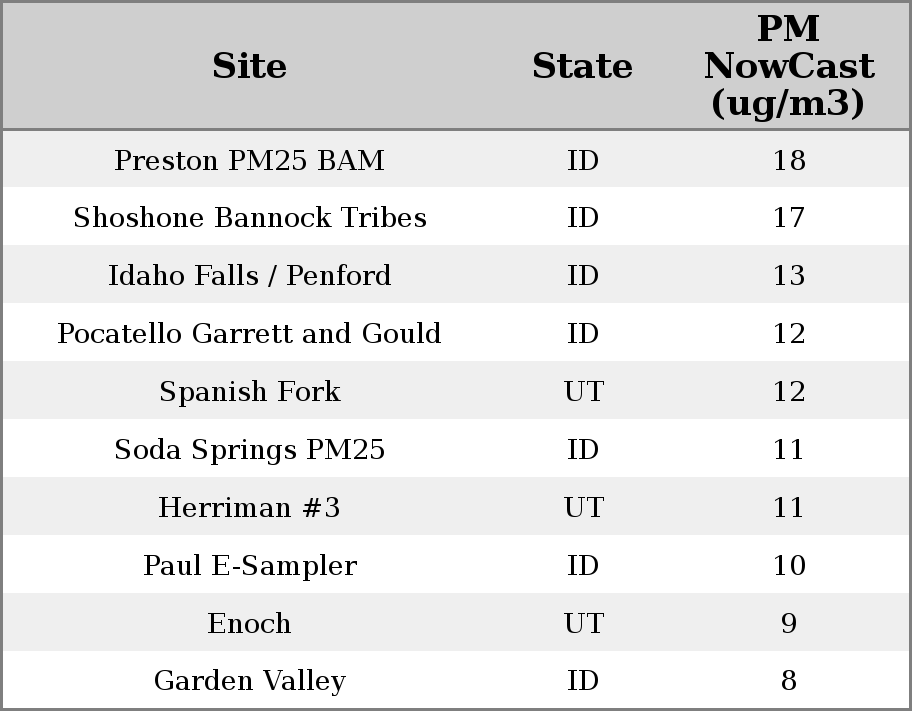Click the Idaho Falls / Penford site

tap(249, 276)
